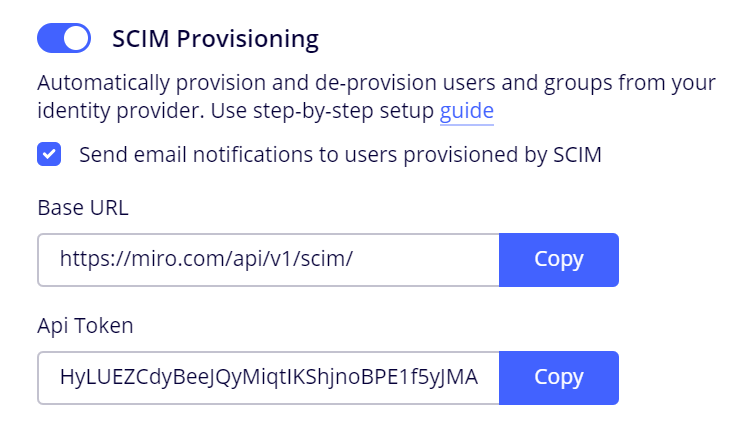This screenshot has width=748, height=445.
Task: Click the SCIM Provisioning heading
Action: pyautogui.click(x=215, y=39)
